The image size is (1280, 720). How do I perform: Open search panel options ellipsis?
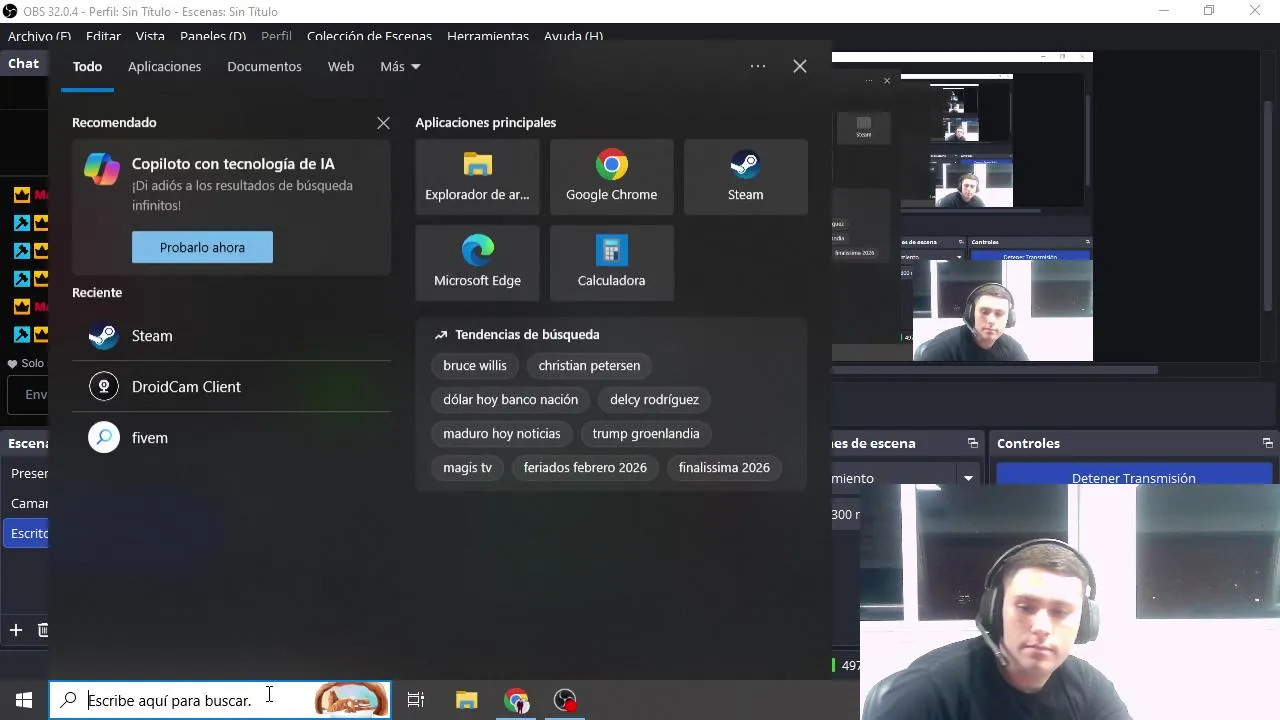pos(758,66)
